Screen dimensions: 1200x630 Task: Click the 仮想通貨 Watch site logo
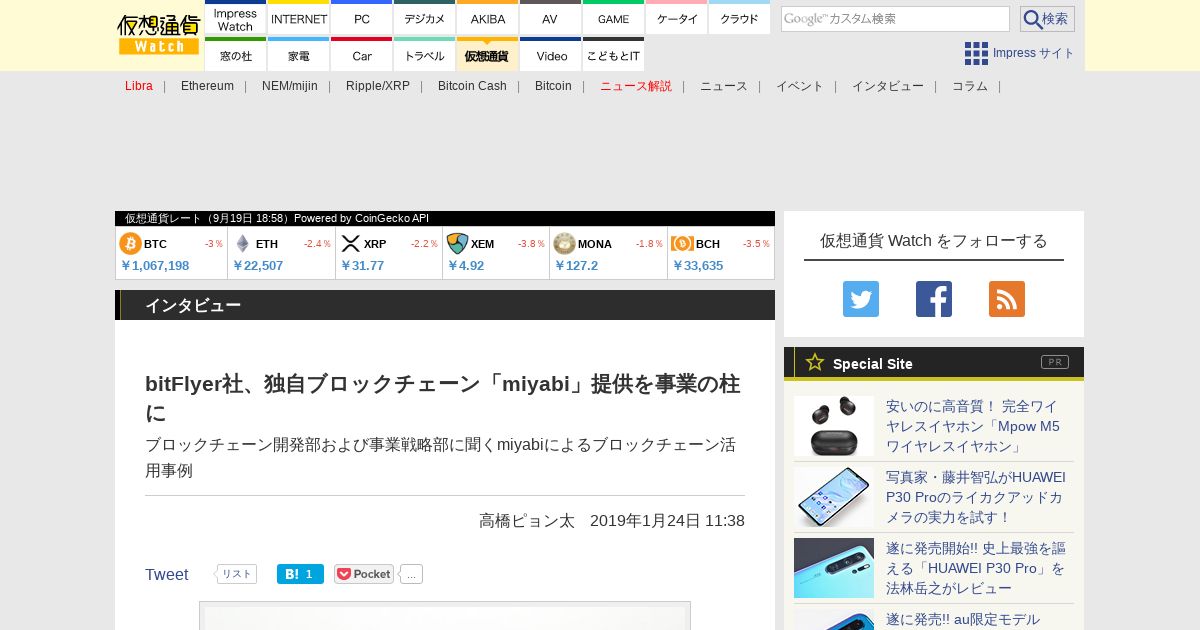coord(159,35)
